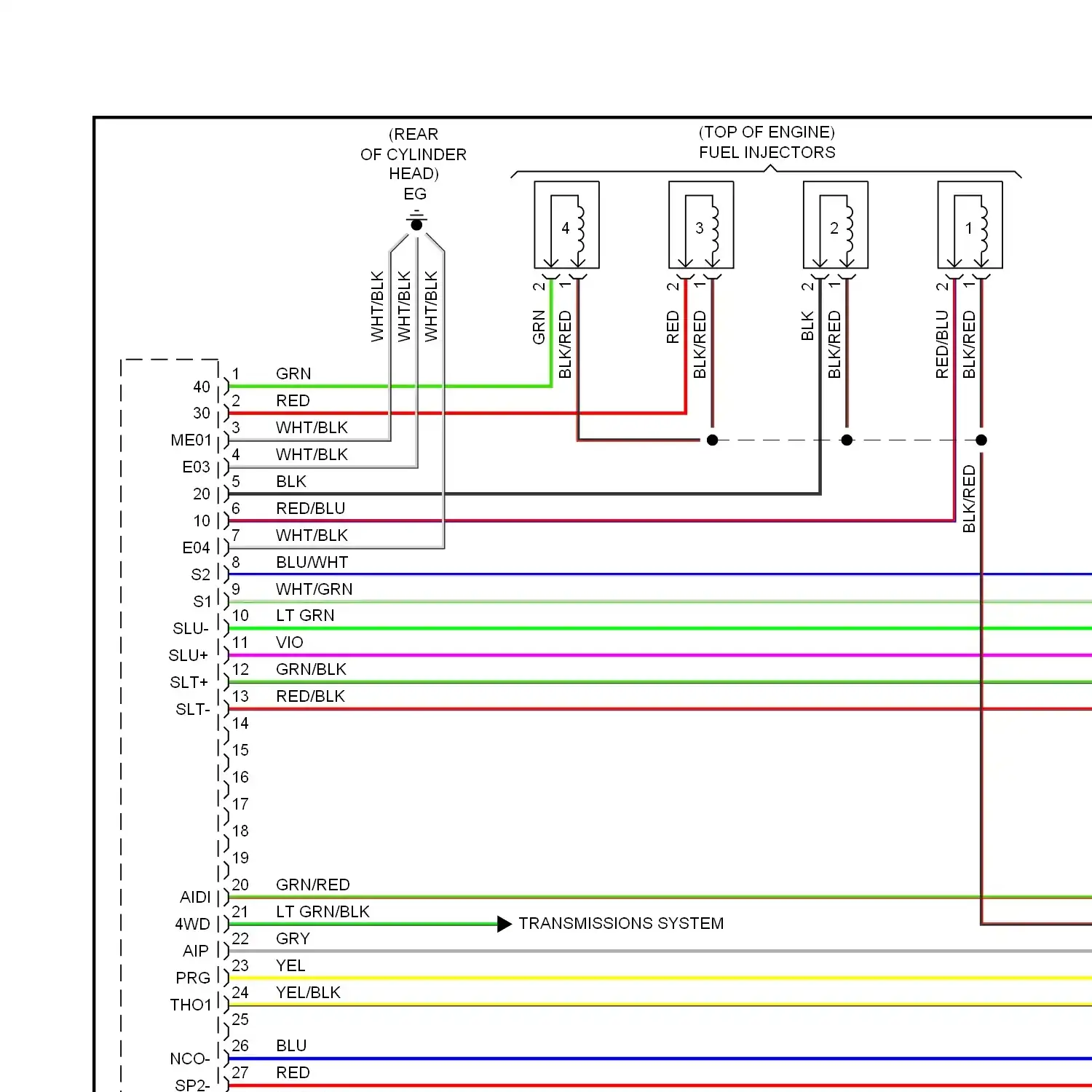Click terminal label 20 at pin 5
The height and width of the screenshot is (1092, 1092).
click(x=202, y=494)
